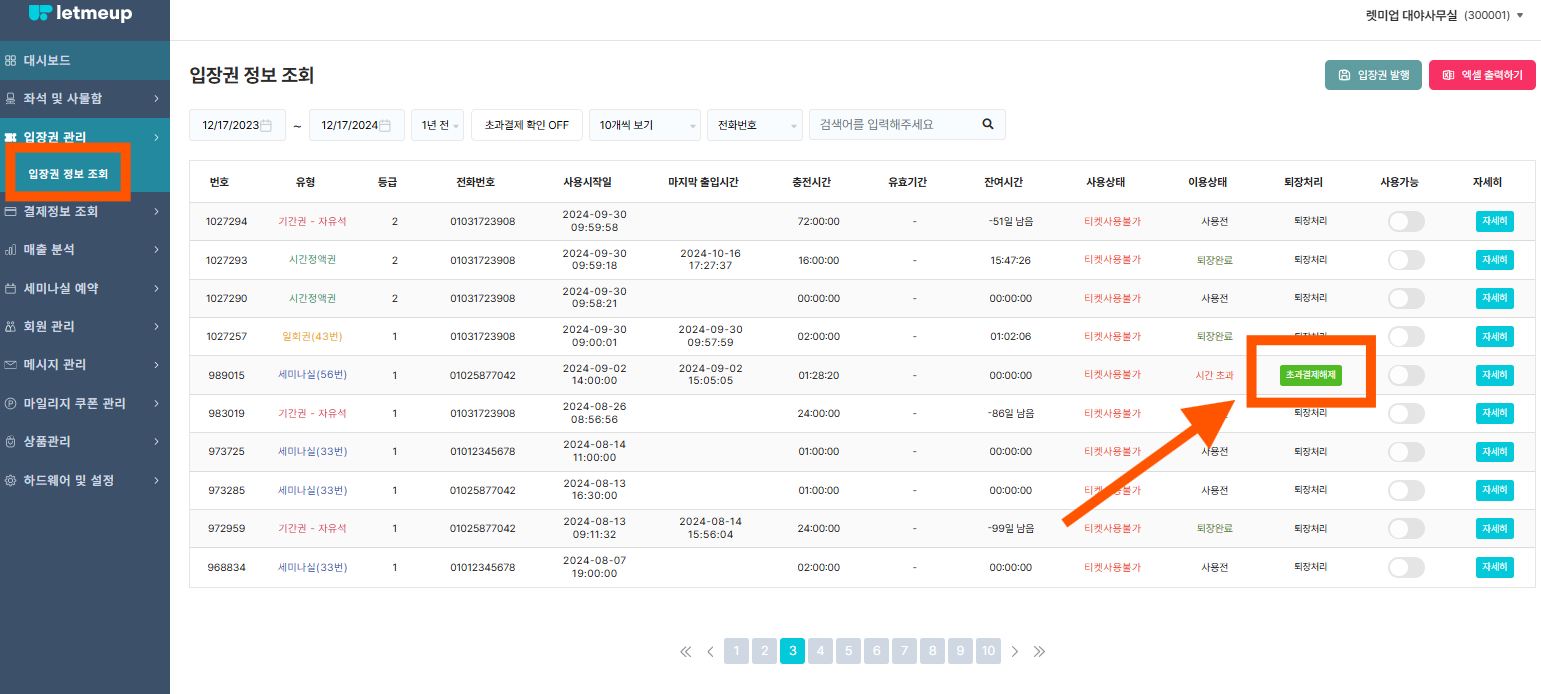Click the green 초과결제해제 button
Image resolution: width=1541 pixels, height=694 pixels.
(1311, 375)
